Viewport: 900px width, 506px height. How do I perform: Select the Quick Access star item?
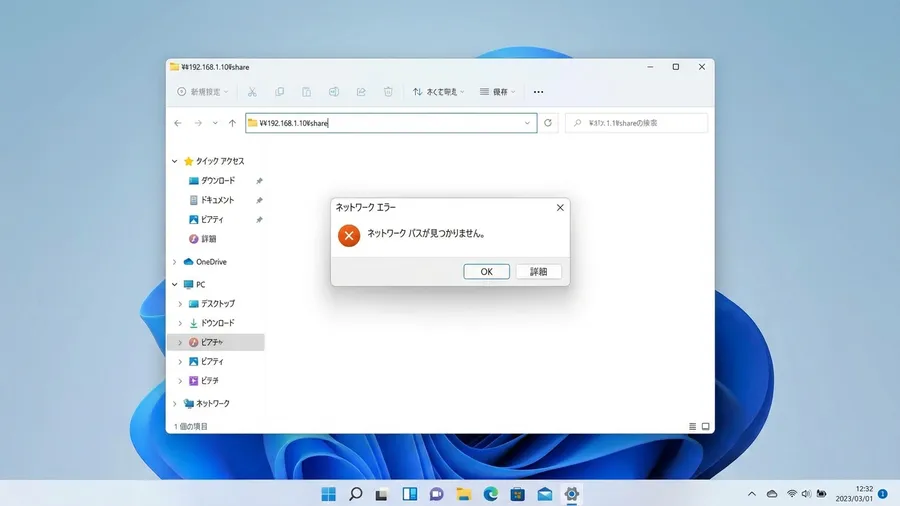click(214, 161)
